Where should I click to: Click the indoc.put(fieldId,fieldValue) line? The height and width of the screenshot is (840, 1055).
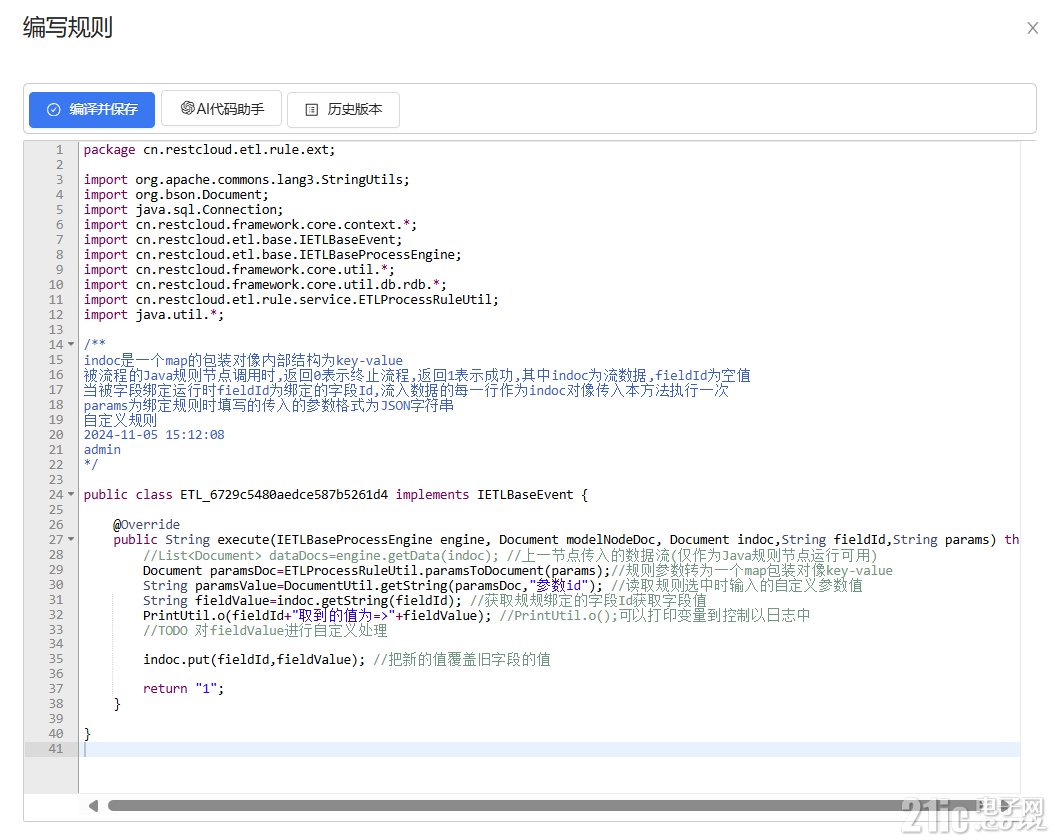click(x=254, y=660)
